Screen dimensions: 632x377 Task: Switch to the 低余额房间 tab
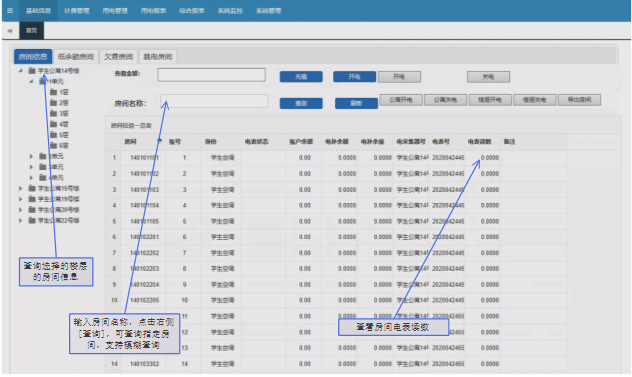click(x=76, y=56)
